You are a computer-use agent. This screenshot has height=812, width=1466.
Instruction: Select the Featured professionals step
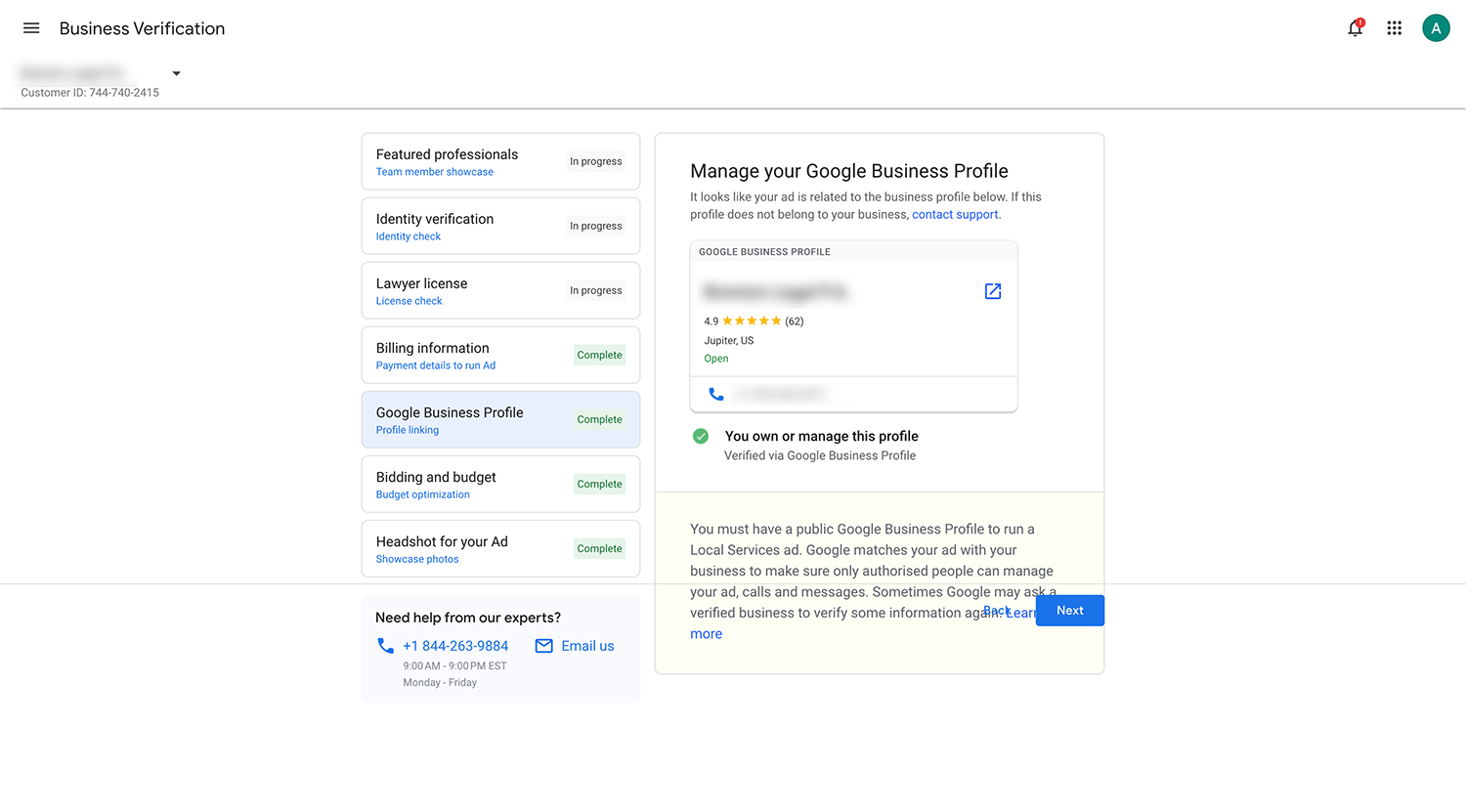500,162
